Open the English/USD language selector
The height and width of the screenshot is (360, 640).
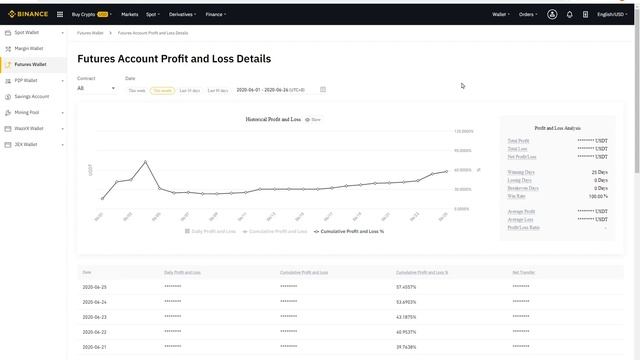click(612, 14)
